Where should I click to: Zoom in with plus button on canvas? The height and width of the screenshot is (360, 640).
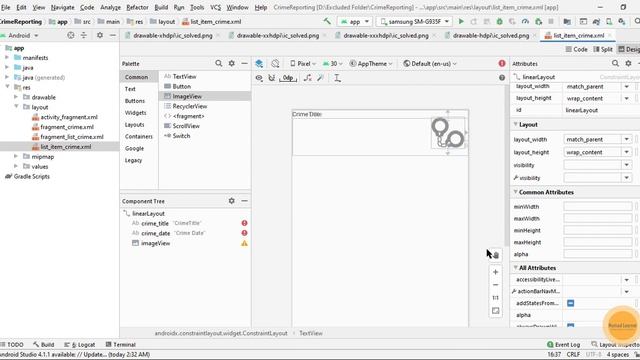tap(496, 272)
